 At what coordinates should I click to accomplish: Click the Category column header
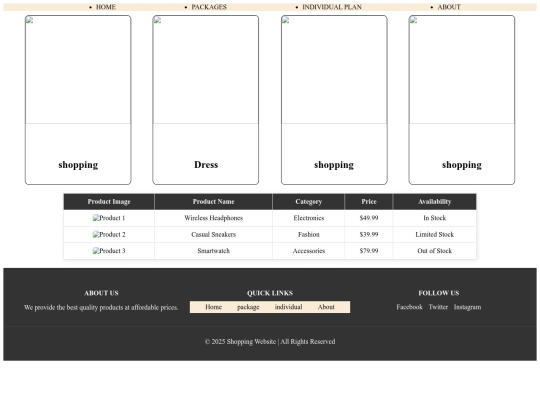309,202
